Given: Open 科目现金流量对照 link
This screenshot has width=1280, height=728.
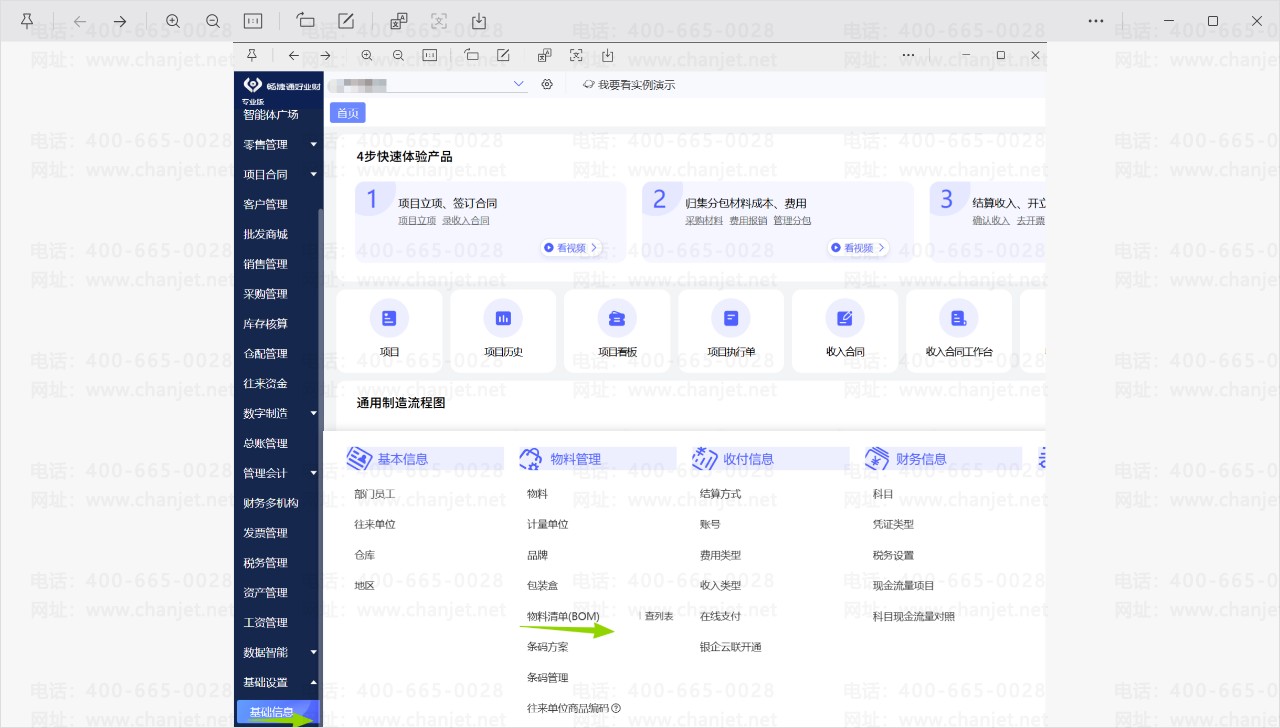Looking at the screenshot, I should (914, 616).
